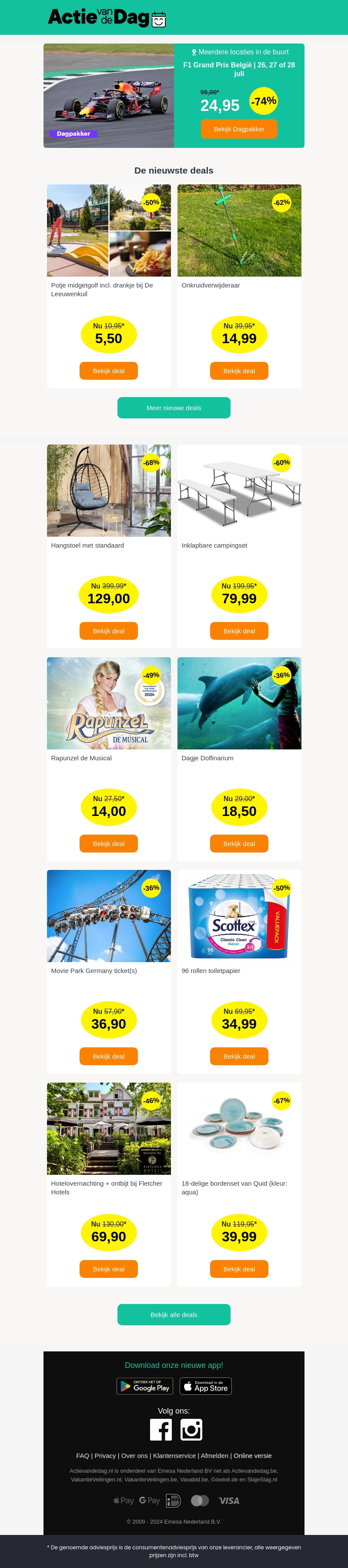The image size is (348, 1568).
Task: Tap the Google Play download badge
Action: (x=145, y=1386)
